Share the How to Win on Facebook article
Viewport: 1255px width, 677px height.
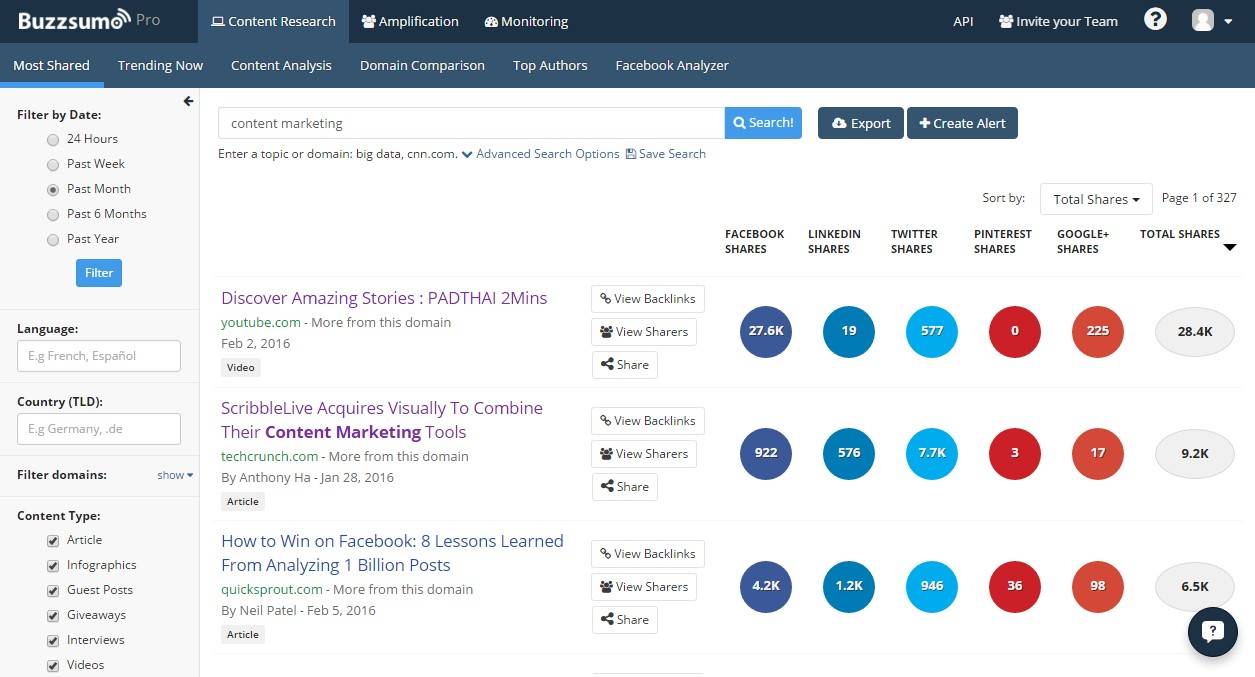point(624,620)
